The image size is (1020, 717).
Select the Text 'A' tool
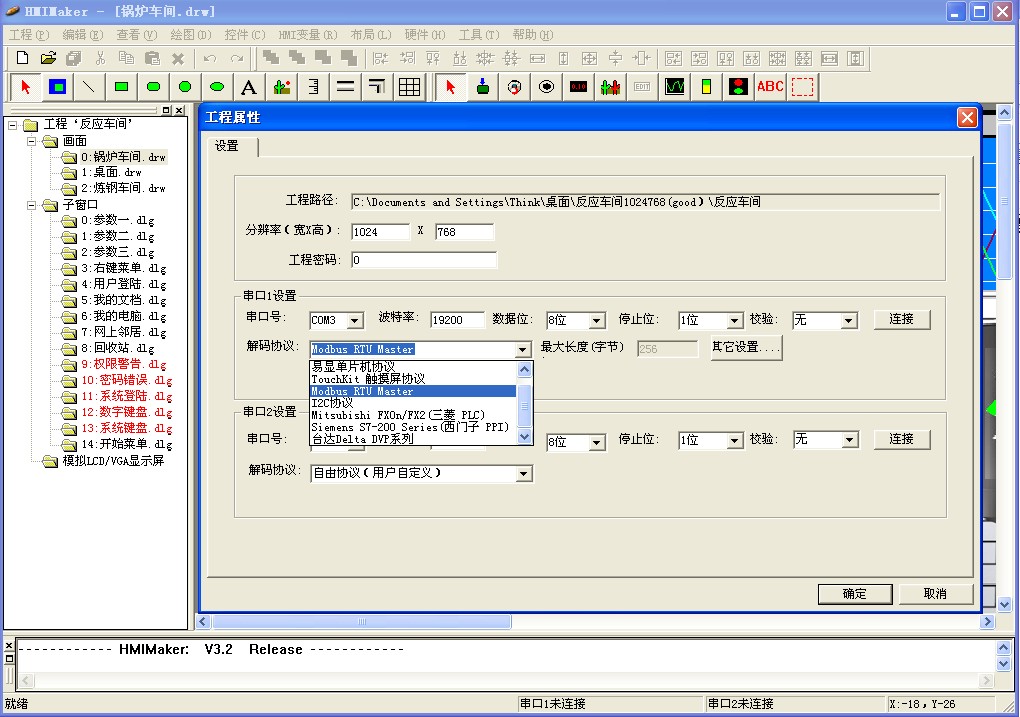tap(248, 87)
